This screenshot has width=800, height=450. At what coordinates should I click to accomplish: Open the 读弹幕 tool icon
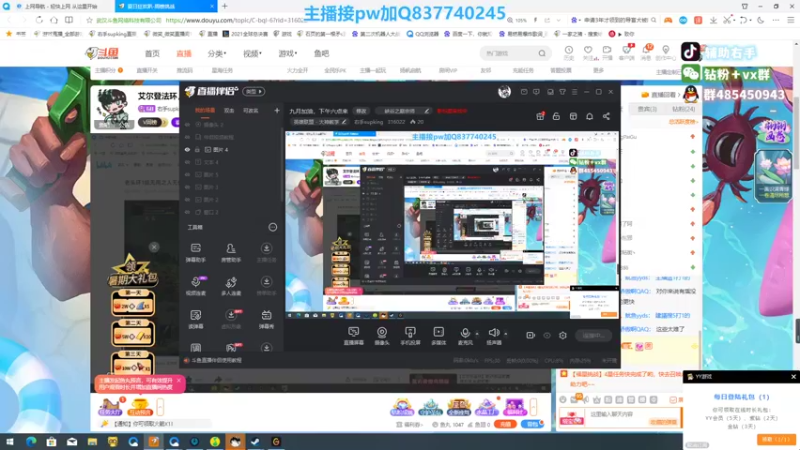[x=195, y=319]
